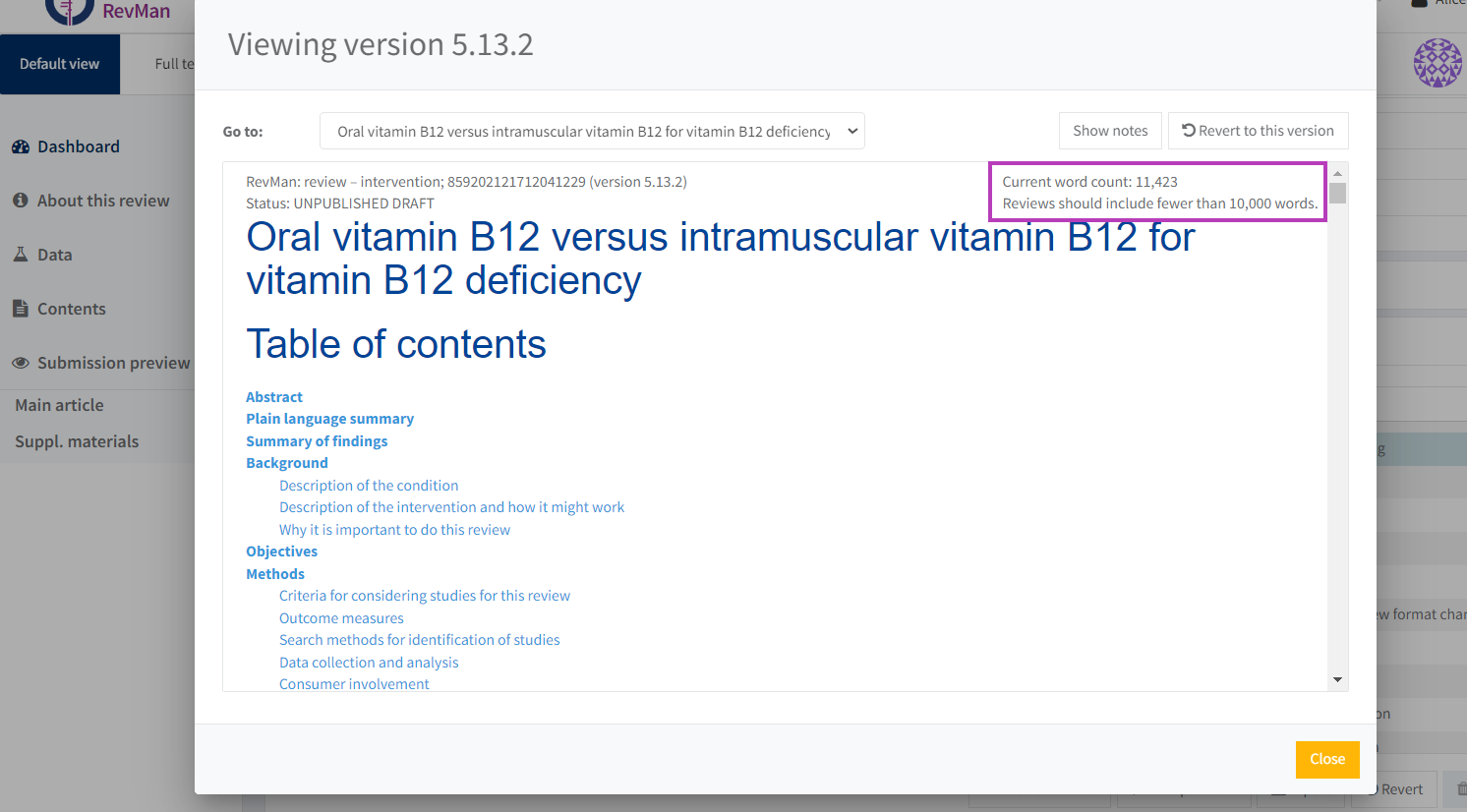Open Outcome measures link in contents
This screenshot has width=1467, height=812.
341,618
